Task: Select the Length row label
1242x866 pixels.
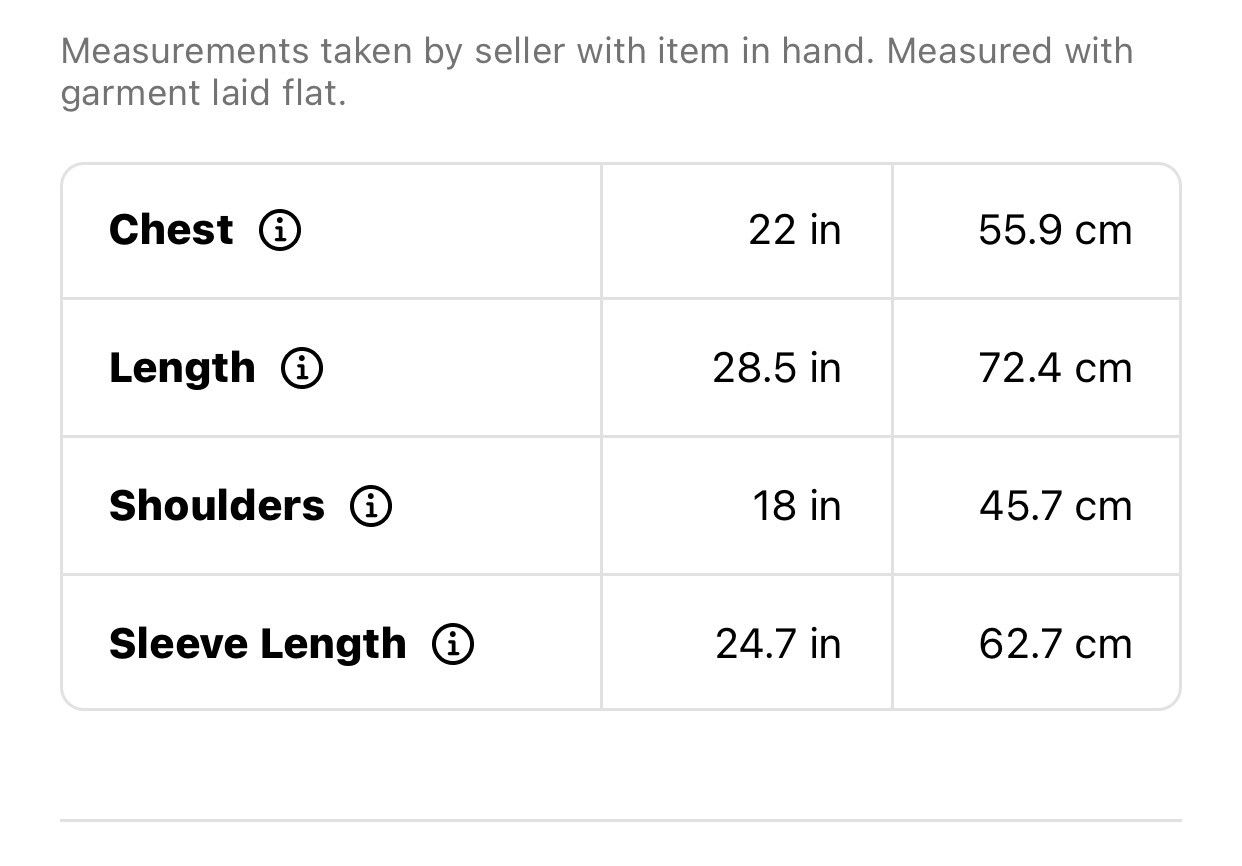Action: click(182, 369)
